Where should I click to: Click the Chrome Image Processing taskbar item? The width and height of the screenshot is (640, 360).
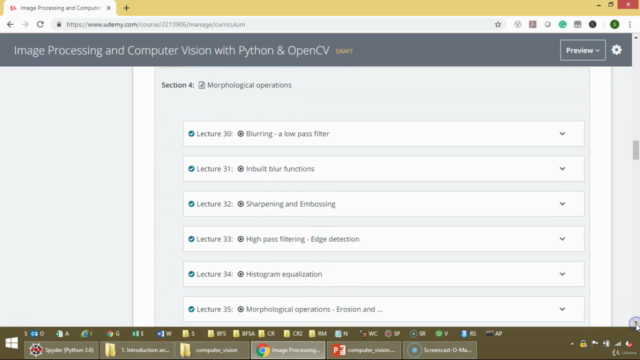tap(288, 350)
